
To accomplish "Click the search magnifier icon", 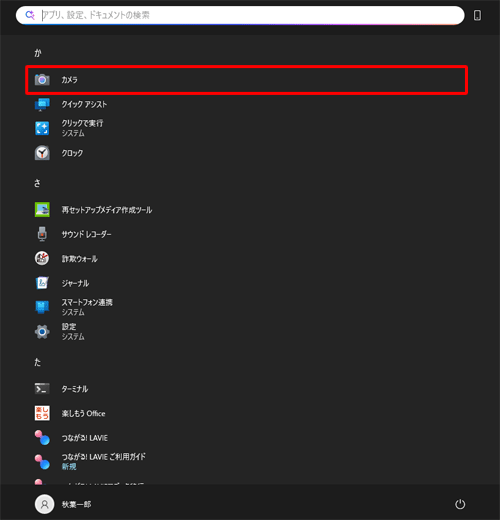I will [x=30, y=15].
